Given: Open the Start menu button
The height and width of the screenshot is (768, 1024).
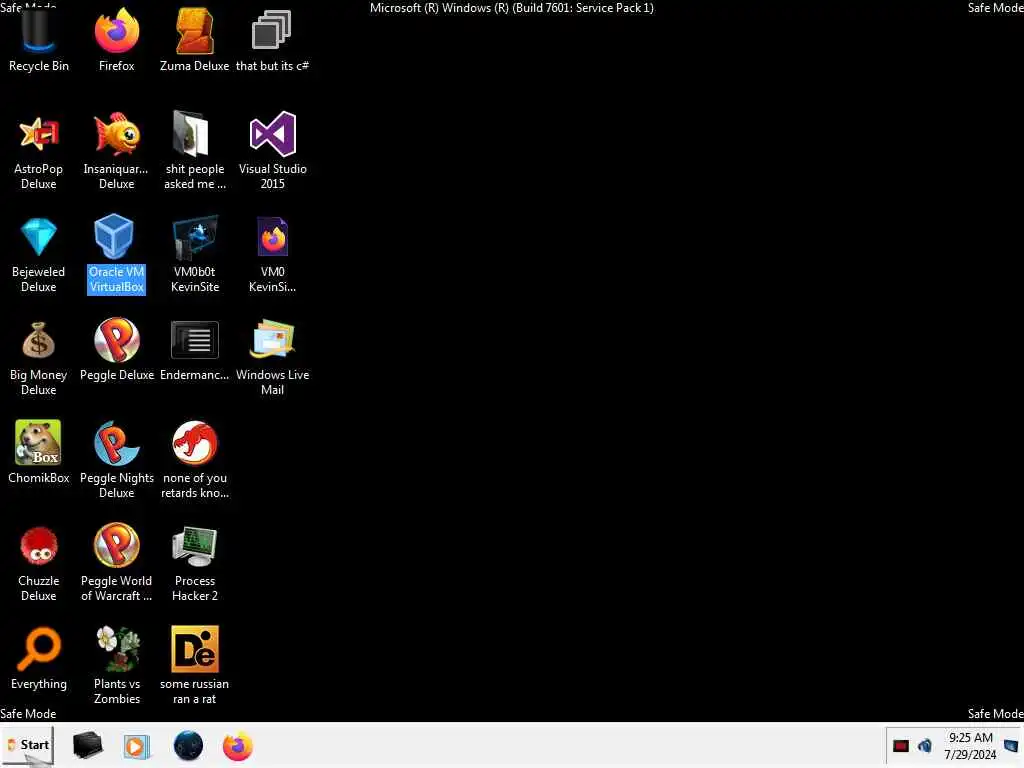Looking at the screenshot, I should point(27,745).
